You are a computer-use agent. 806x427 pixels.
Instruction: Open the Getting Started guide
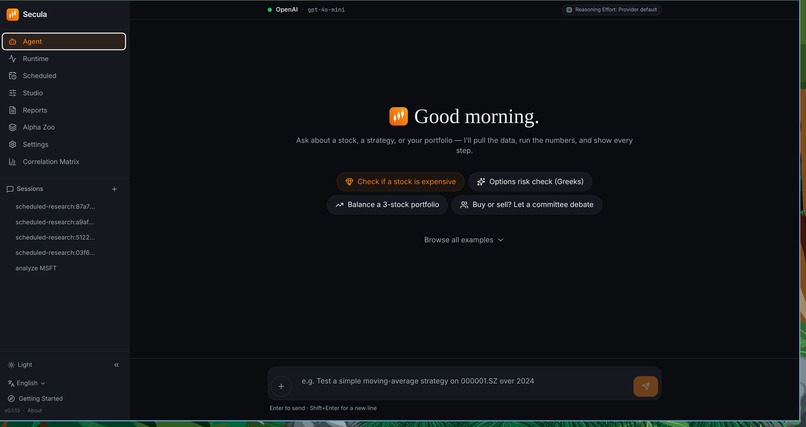[35, 398]
